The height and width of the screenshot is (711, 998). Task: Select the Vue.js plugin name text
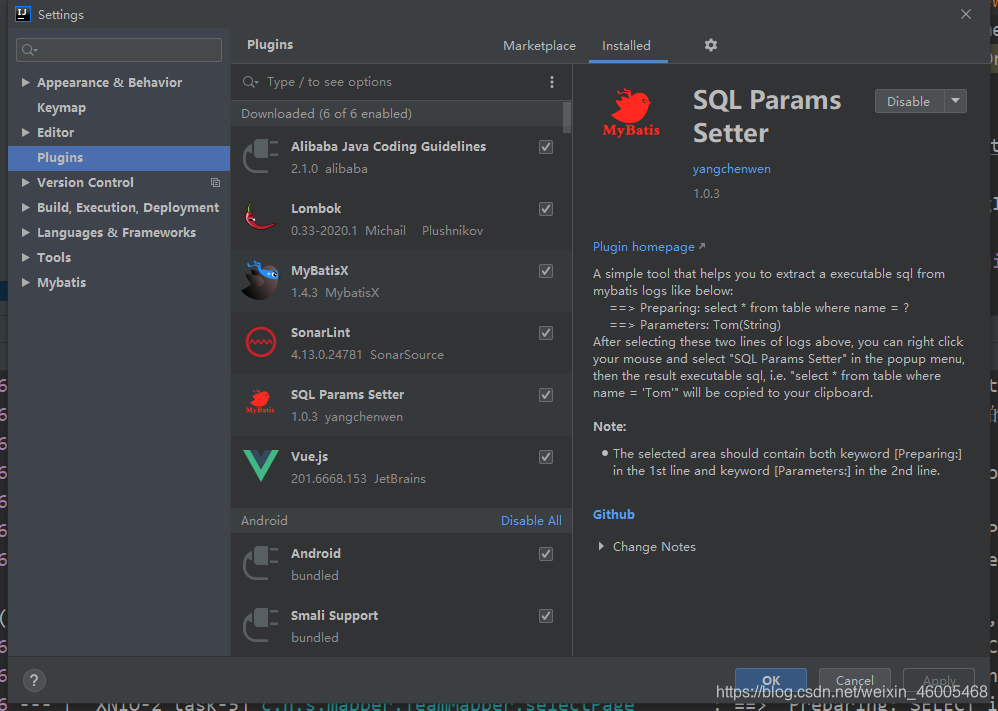[309, 456]
